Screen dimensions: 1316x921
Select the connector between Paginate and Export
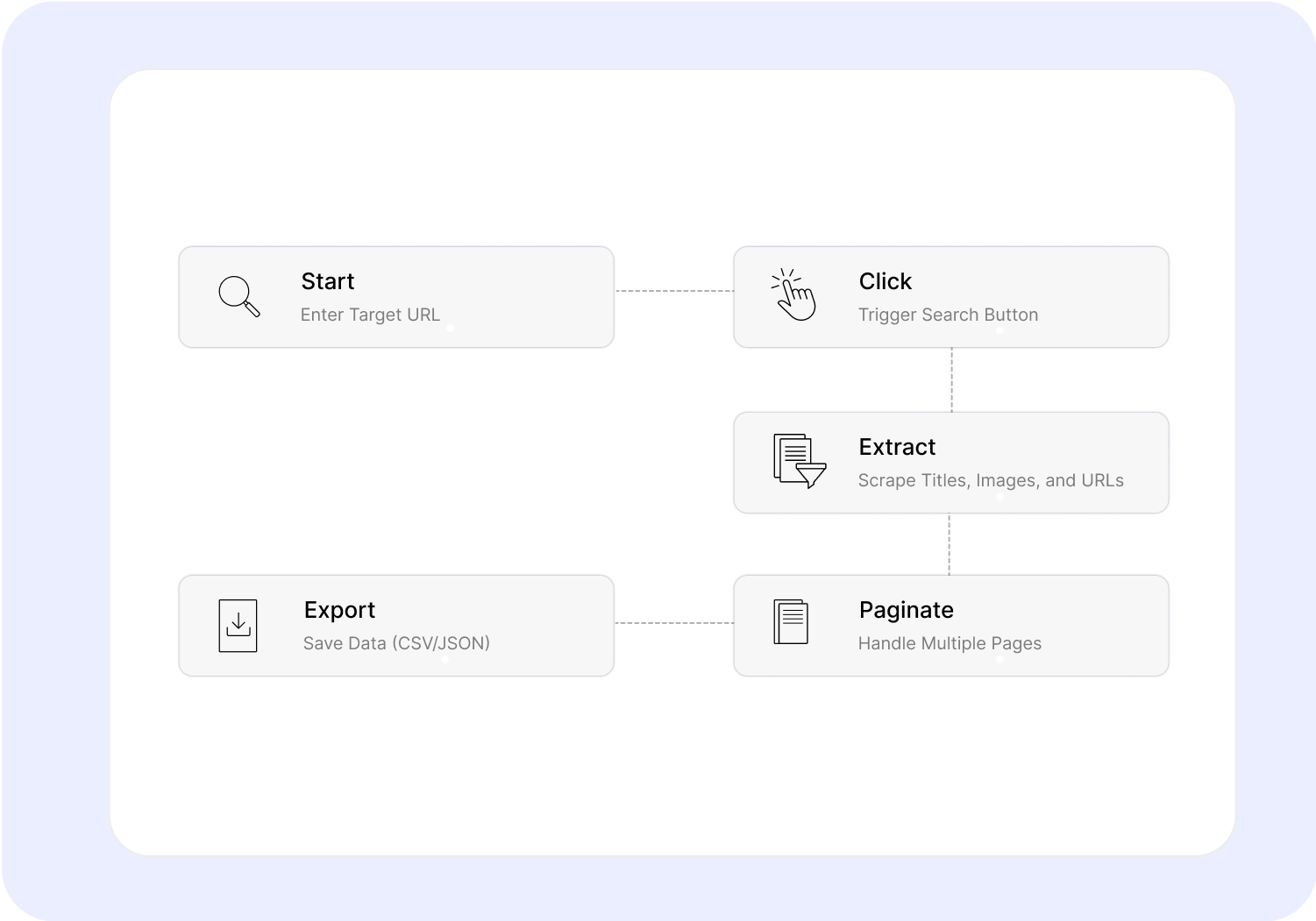[x=674, y=623]
